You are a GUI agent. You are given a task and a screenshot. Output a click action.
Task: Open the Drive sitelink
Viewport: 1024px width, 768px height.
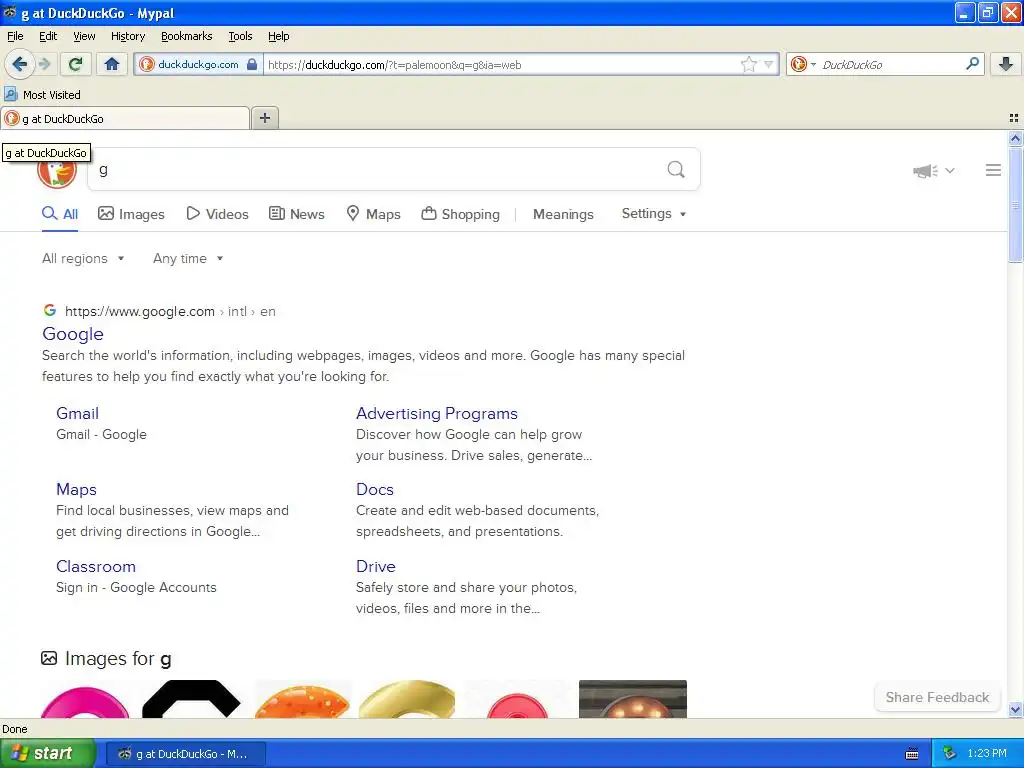pyautogui.click(x=376, y=566)
